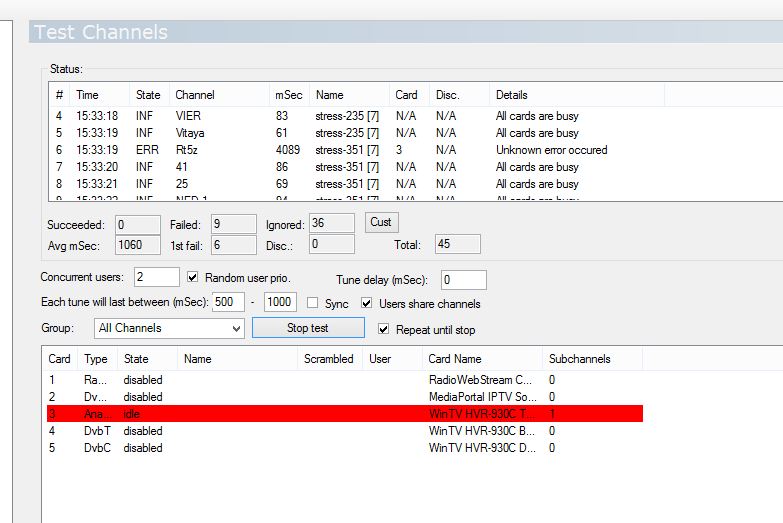This screenshot has width=783, height=523.
Task: Click the Stop test button
Action: (308, 328)
